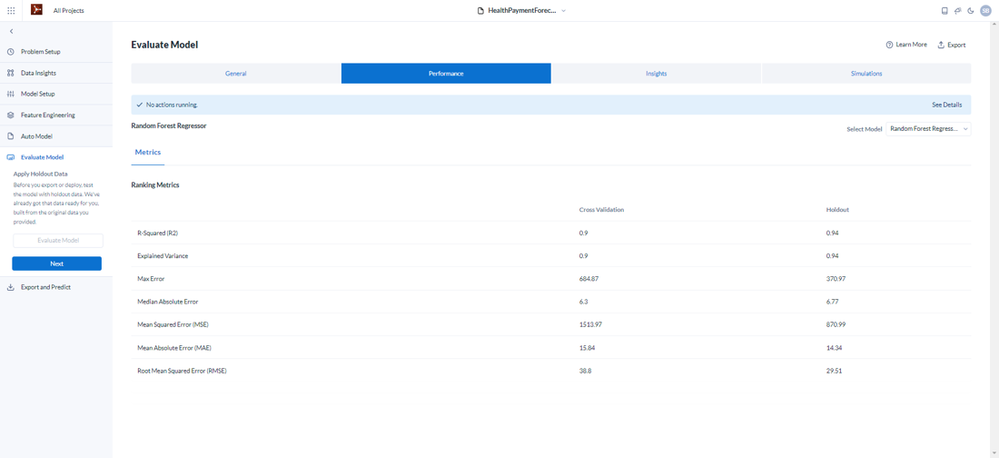Click the Mean Squared Error (MSE) label

pos(173,324)
